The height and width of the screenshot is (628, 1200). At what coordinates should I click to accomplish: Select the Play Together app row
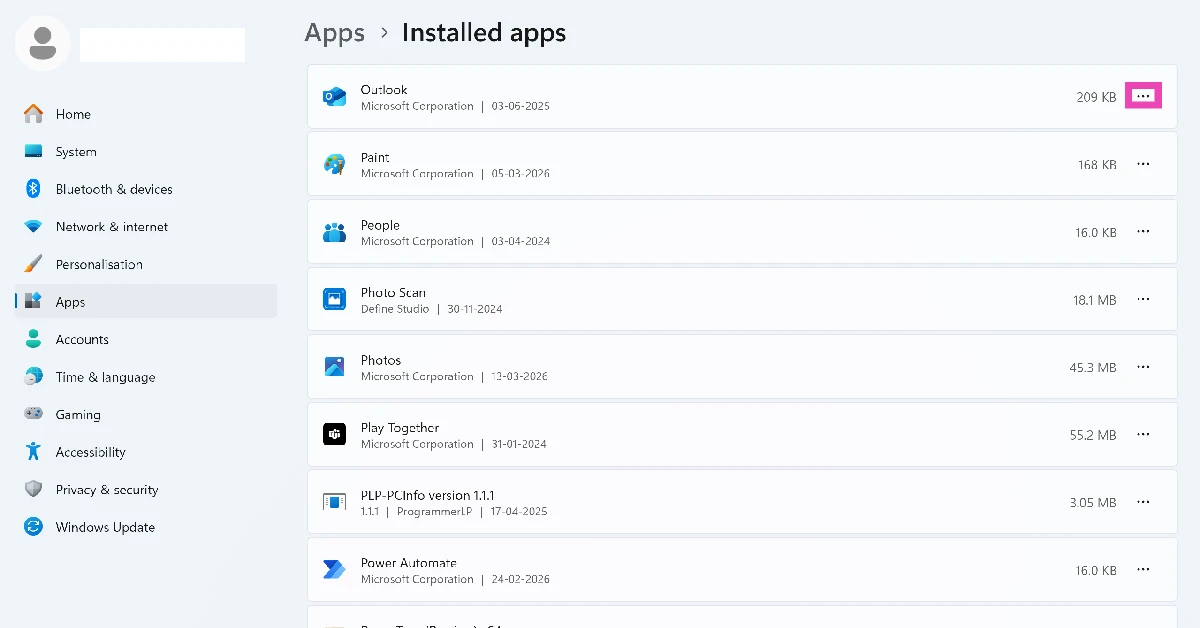pyautogui.click(x=700, y=435)
